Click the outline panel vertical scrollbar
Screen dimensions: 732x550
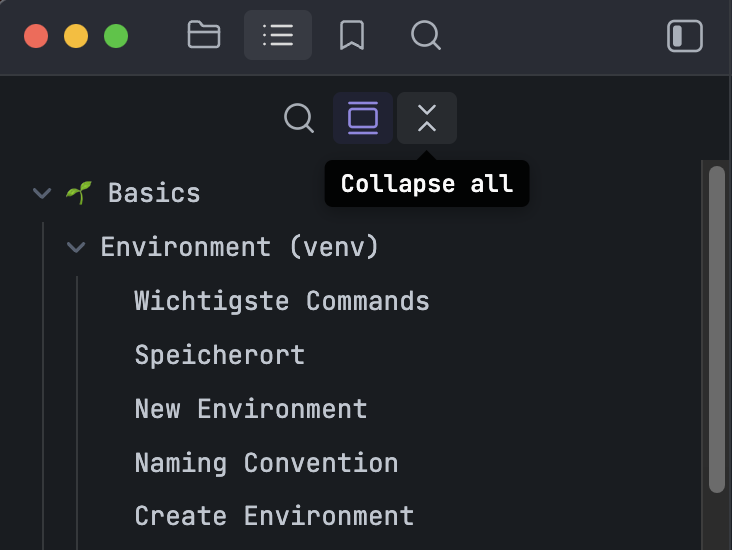point(716,330)
